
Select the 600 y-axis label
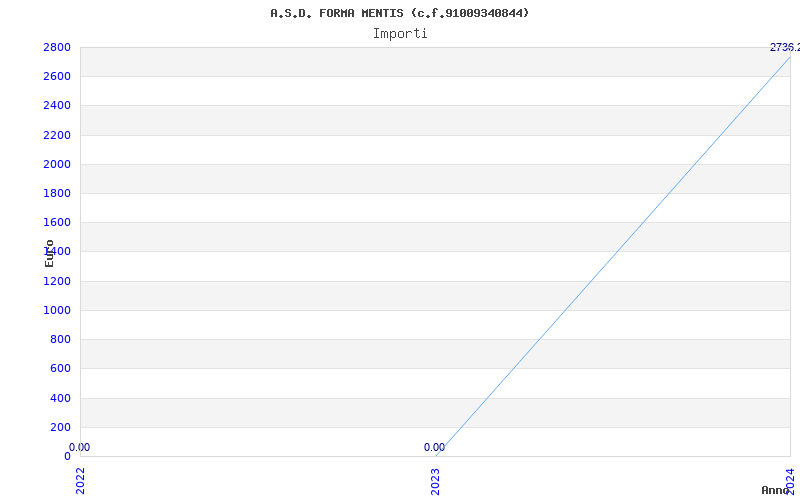coord(61,368)
